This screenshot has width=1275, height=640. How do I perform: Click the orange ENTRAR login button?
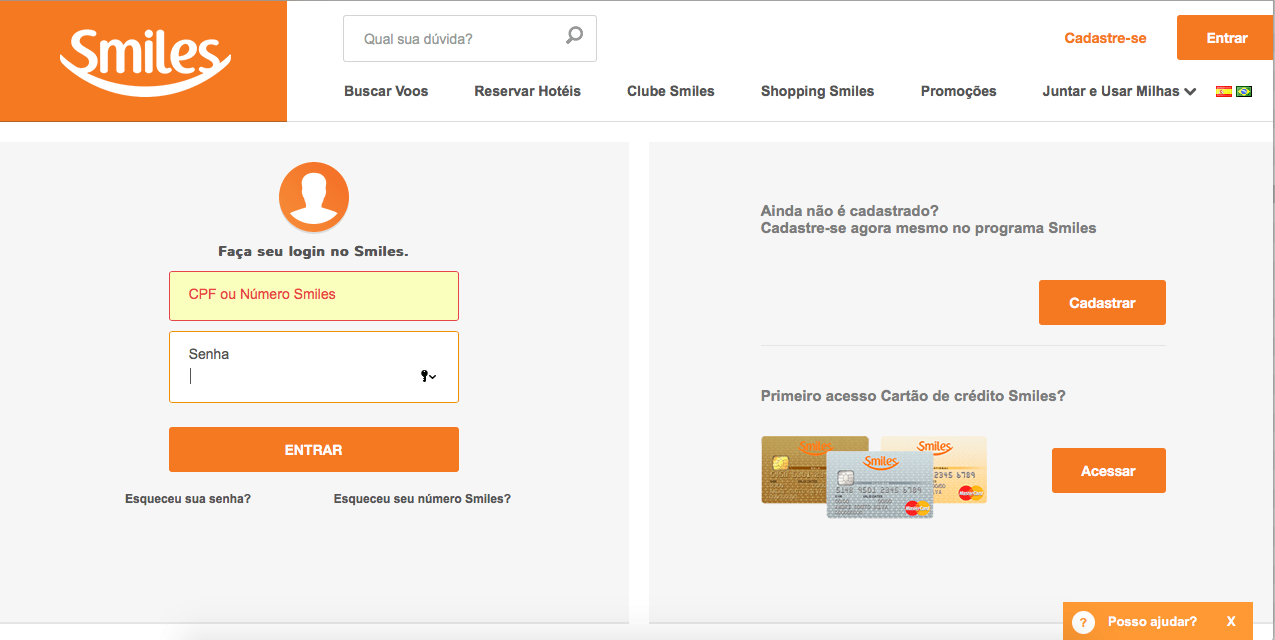(314, 450)
